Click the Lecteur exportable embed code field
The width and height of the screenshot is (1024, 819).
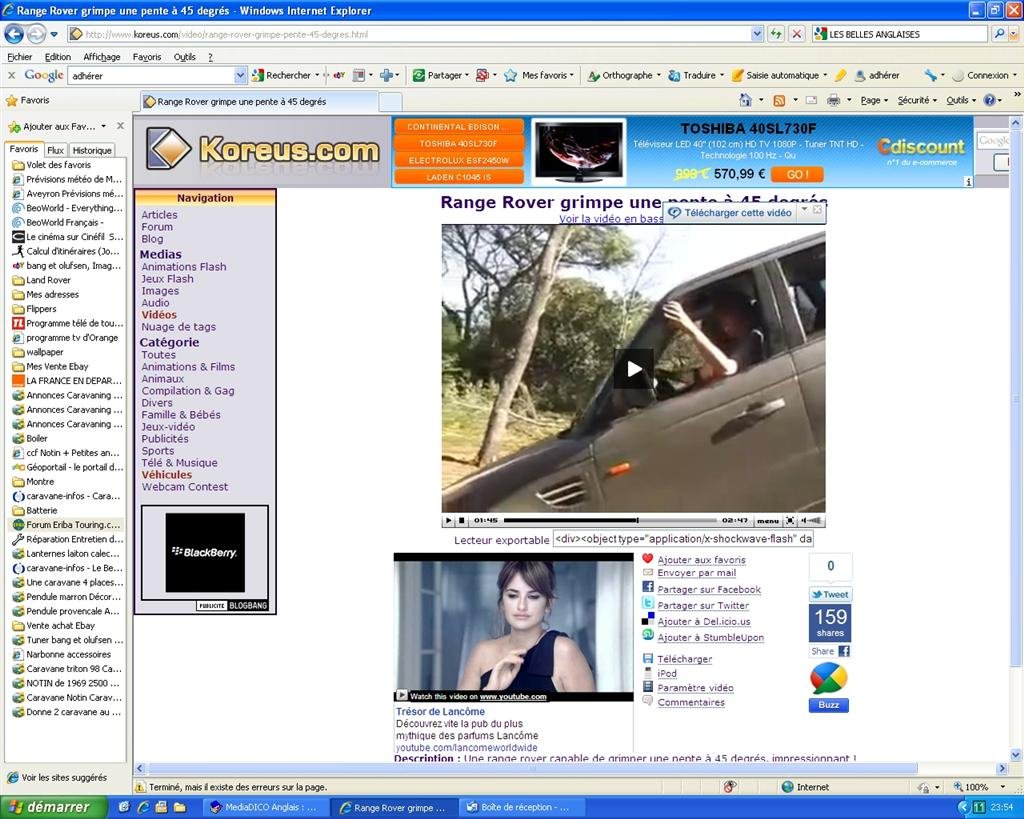pyautogui.click(x=684, y=539)
